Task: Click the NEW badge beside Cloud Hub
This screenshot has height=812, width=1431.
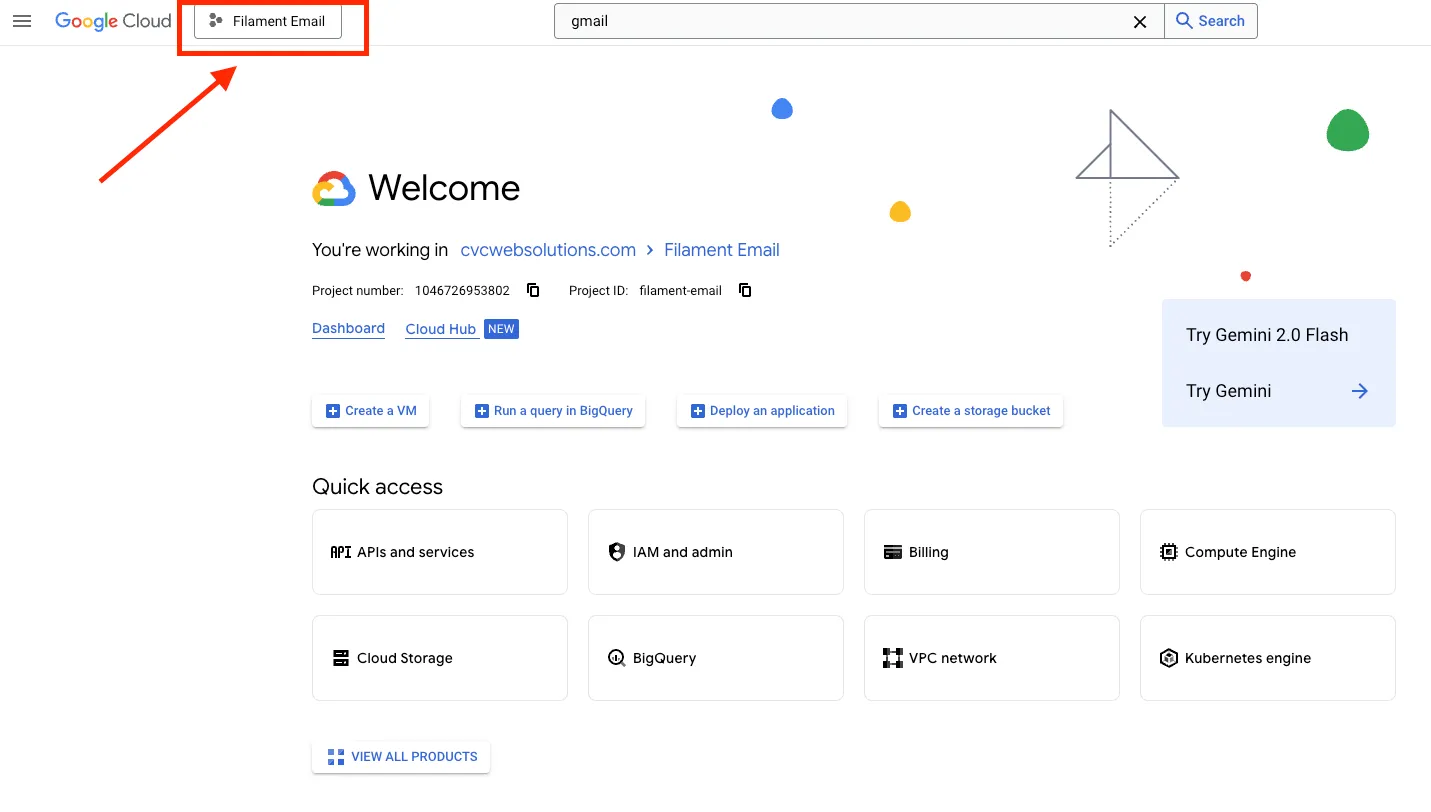Action: (501, 329)
